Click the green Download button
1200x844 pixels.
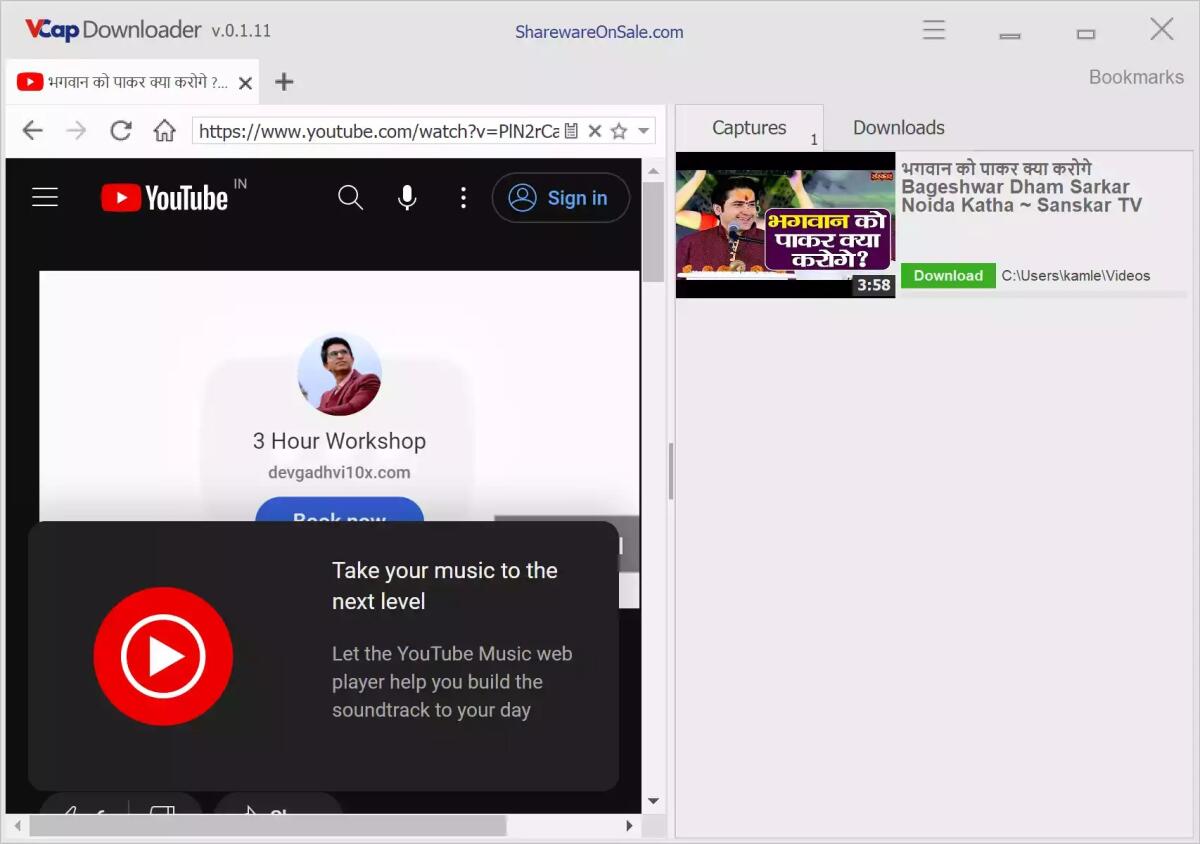(x=947, y=276)
